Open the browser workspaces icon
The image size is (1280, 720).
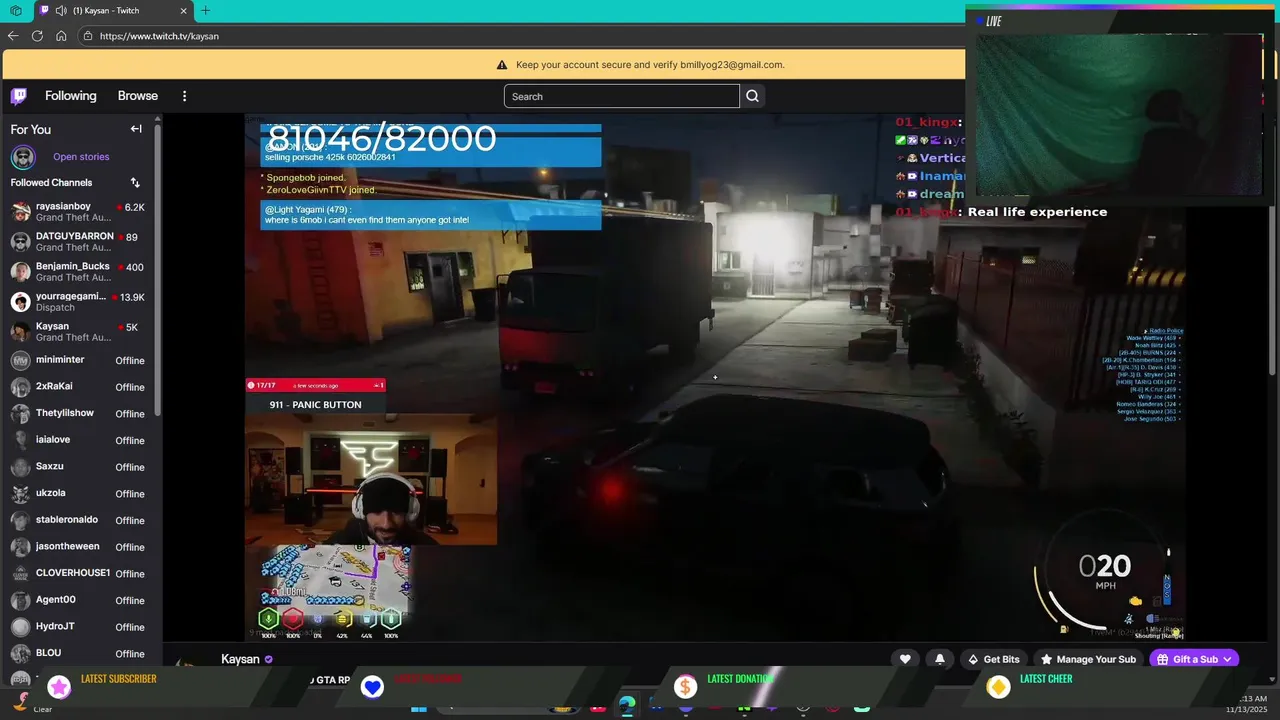pos(16,10)
